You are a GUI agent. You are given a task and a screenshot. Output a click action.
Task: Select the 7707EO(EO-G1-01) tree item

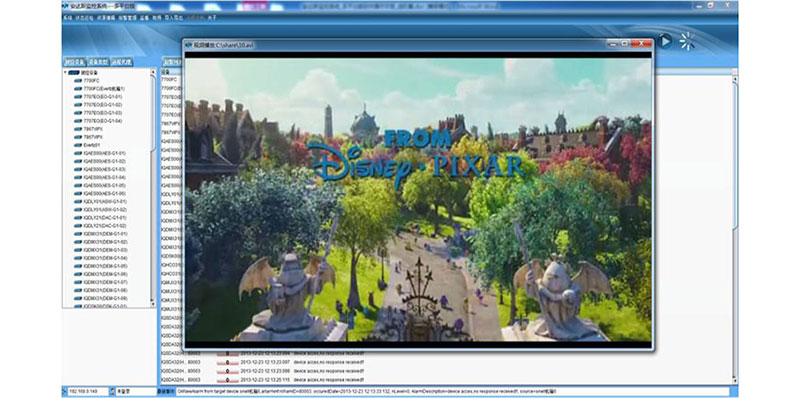[102, 97]
